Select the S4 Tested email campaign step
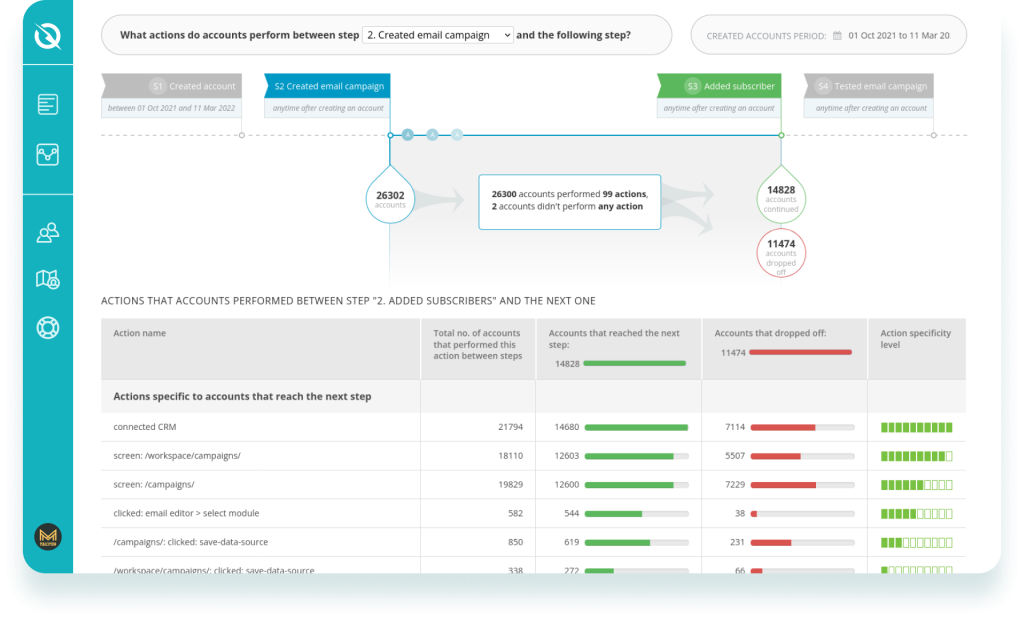The height and width of the screenshot is (619, 1024). click(869, 86)
